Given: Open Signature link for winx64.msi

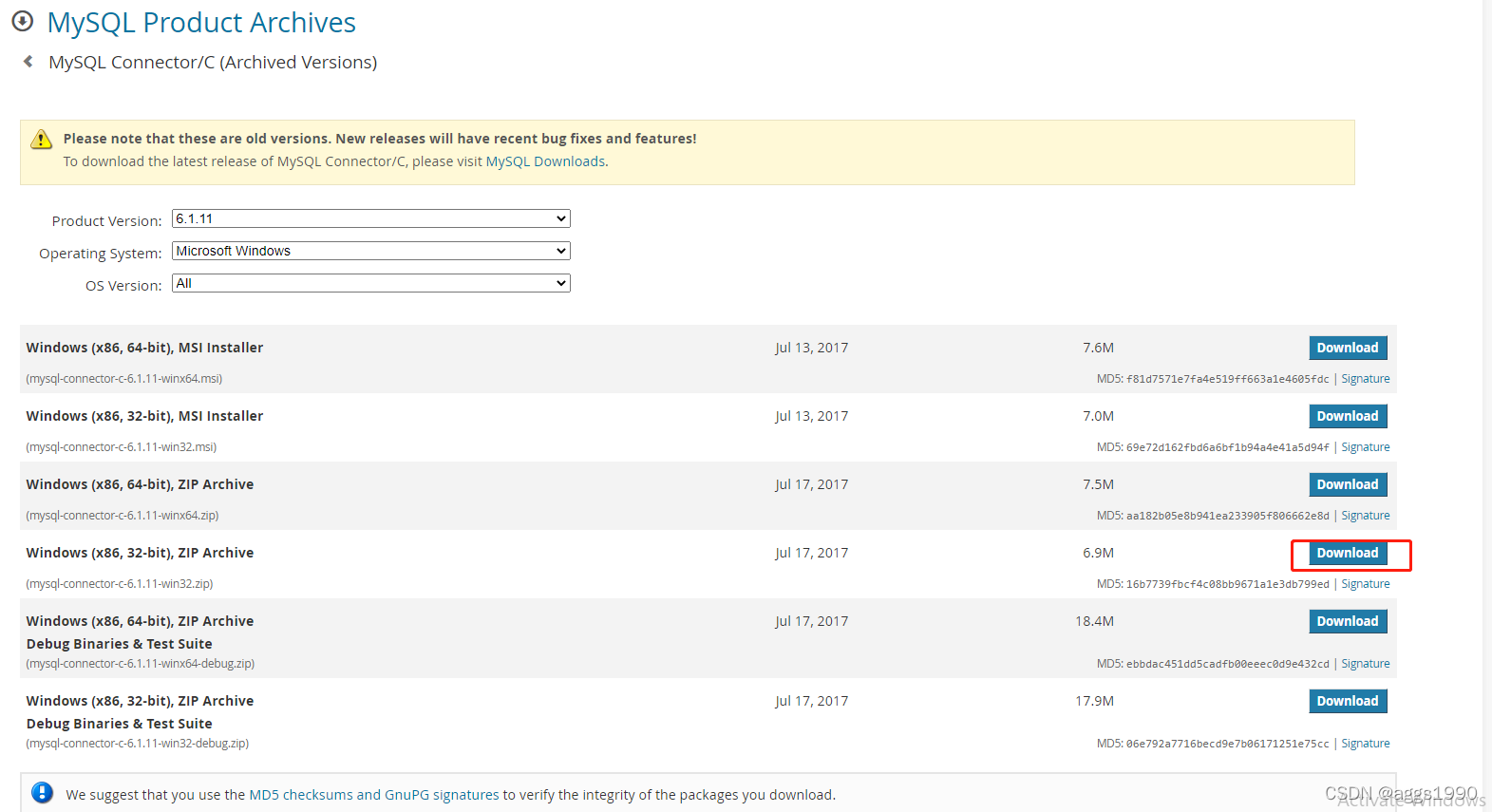Looking at the screenshot, I should 1366,379.
